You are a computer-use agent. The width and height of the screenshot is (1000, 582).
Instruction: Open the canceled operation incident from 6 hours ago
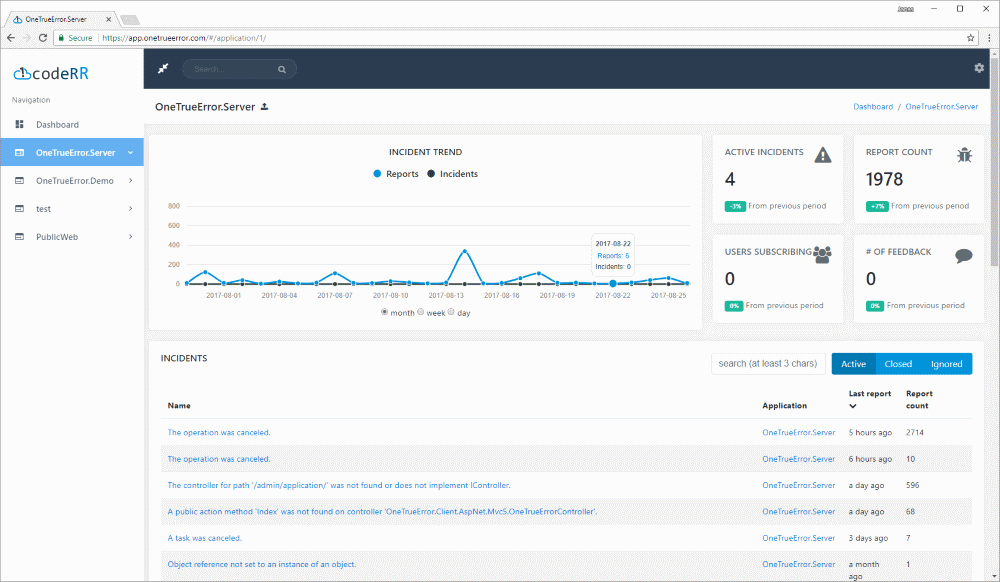tap(219, 459)
